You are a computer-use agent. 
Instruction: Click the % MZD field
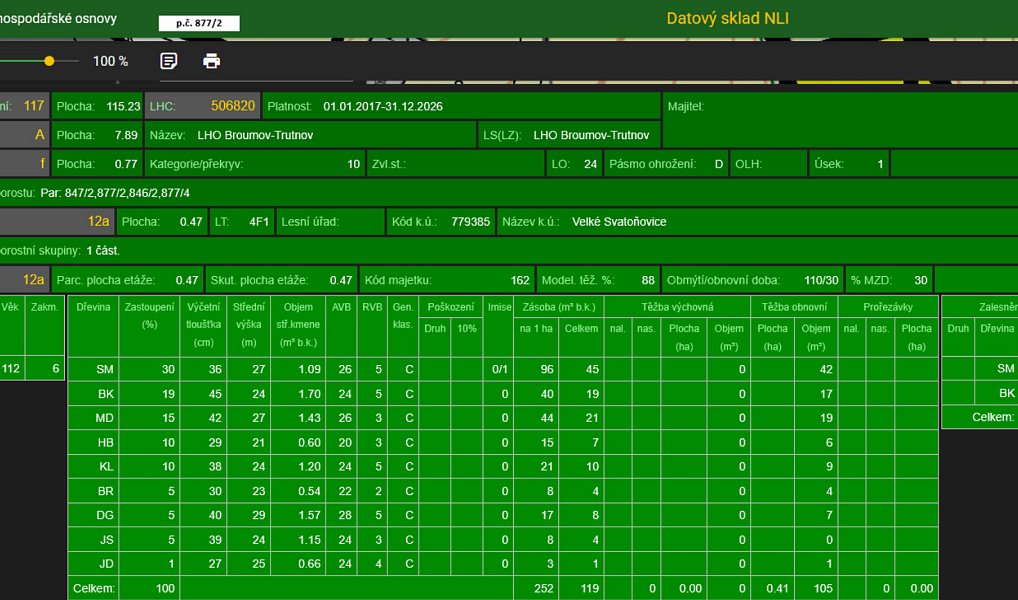[889, 280]
